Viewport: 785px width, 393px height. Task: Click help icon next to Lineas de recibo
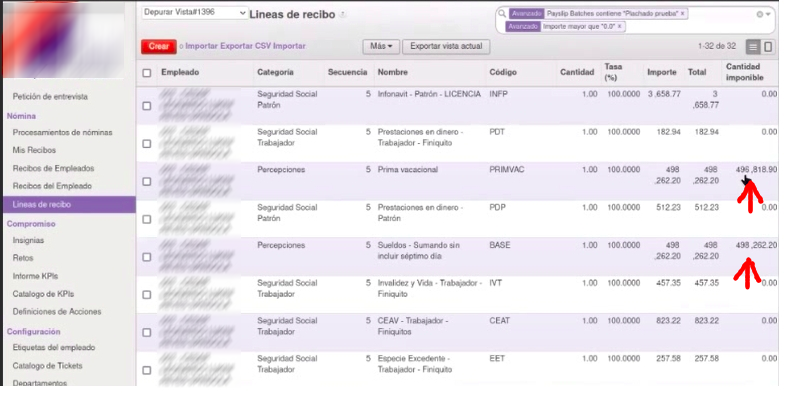pos(342,15)
